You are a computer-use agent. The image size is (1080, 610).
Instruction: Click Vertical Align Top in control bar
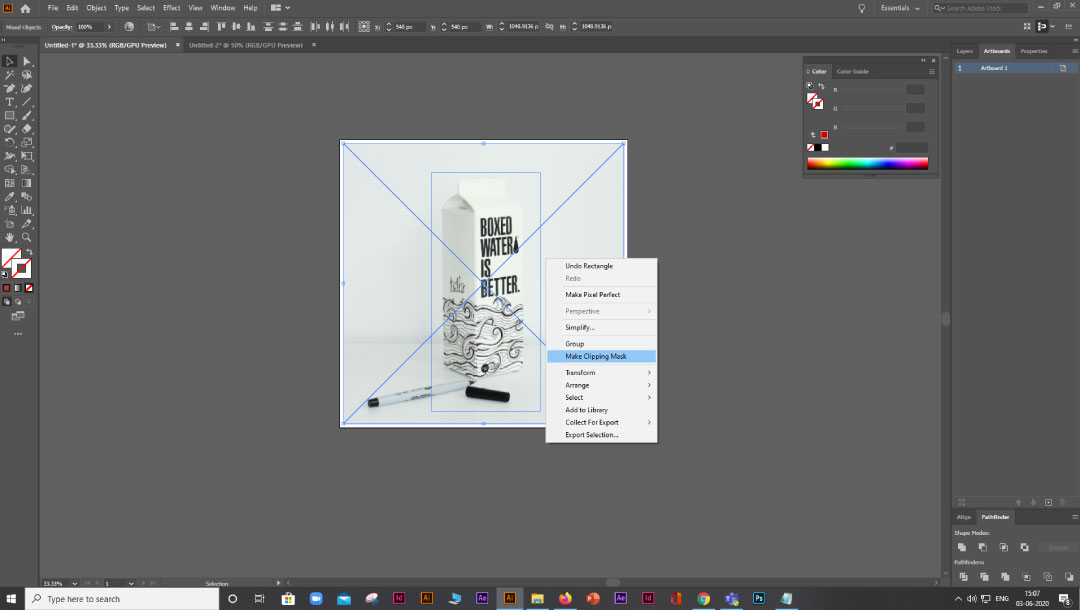221,27
